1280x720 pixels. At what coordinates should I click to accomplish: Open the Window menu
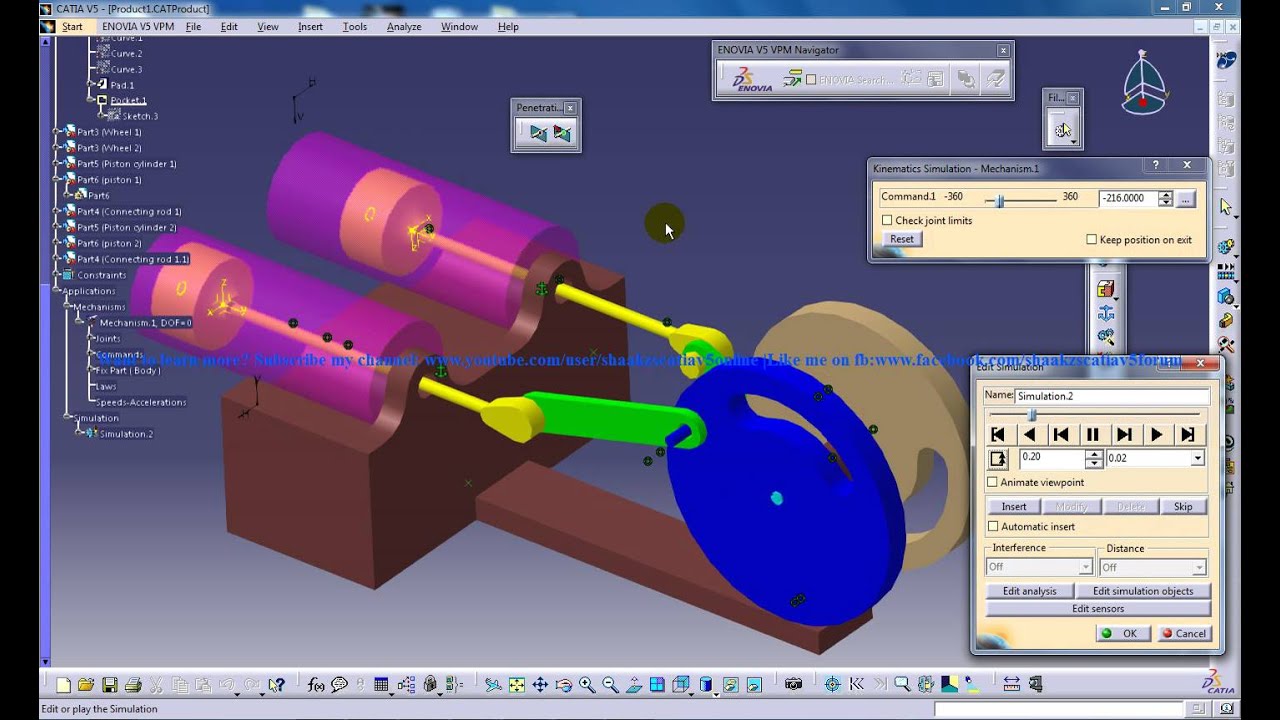(459, 27)
